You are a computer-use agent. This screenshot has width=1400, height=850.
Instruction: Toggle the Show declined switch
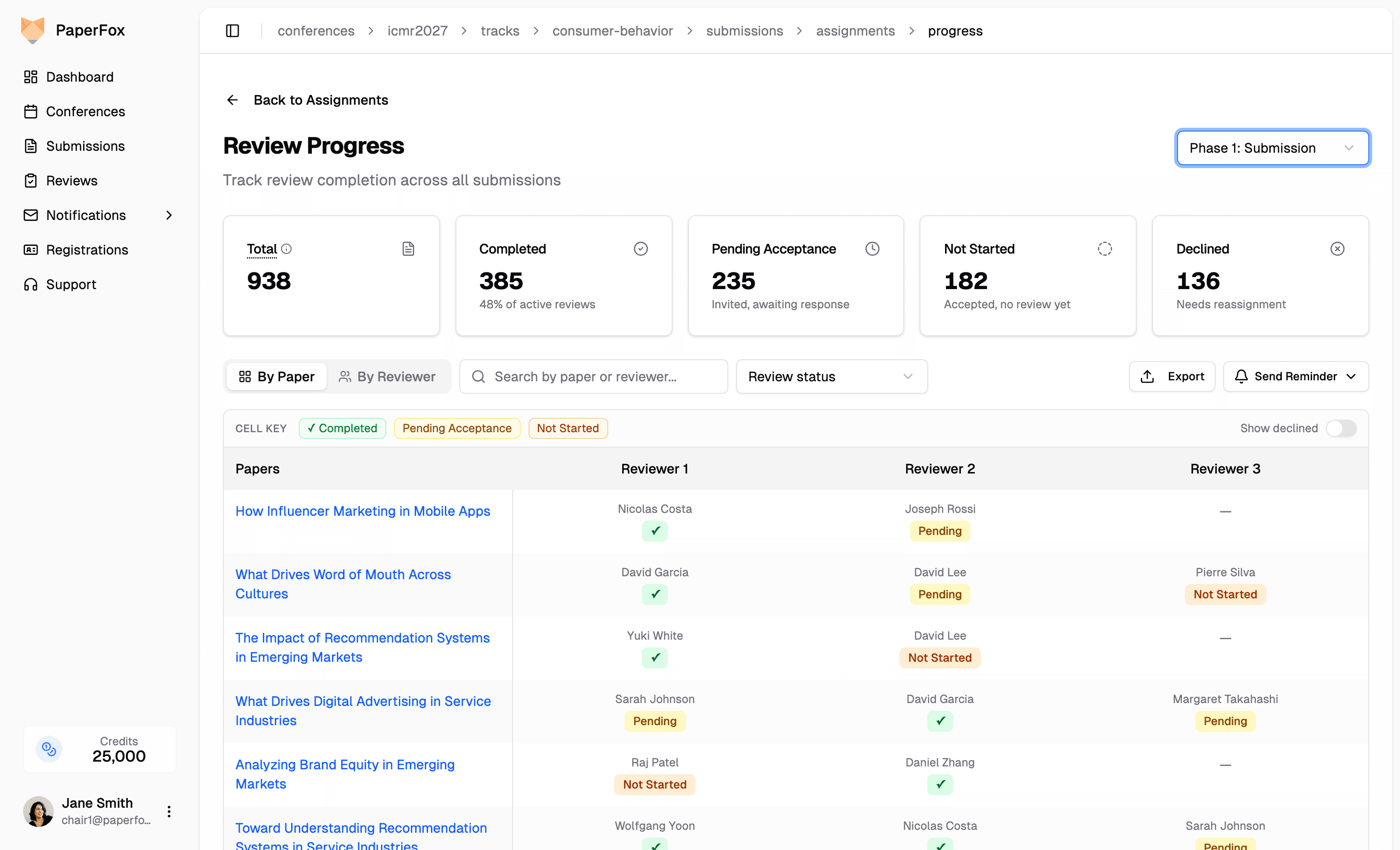(x=1341, y=428)
